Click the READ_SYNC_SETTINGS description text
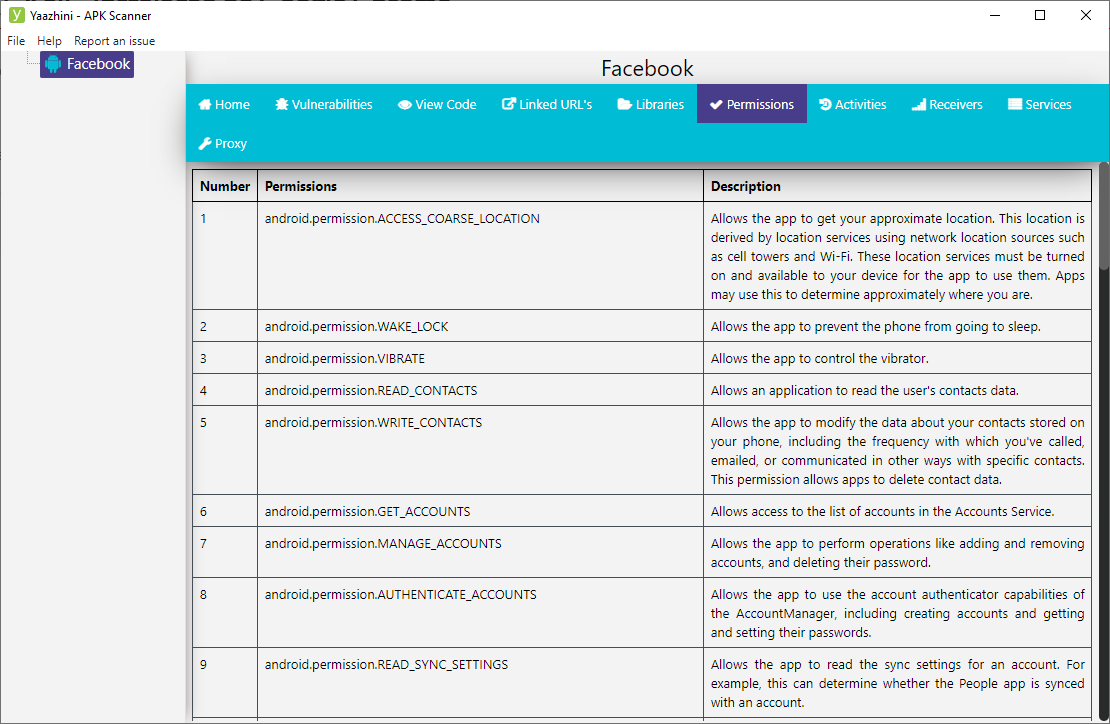The height and width of the screenshot is (724, 1110). pyautogui.click(x=898, y=683)
